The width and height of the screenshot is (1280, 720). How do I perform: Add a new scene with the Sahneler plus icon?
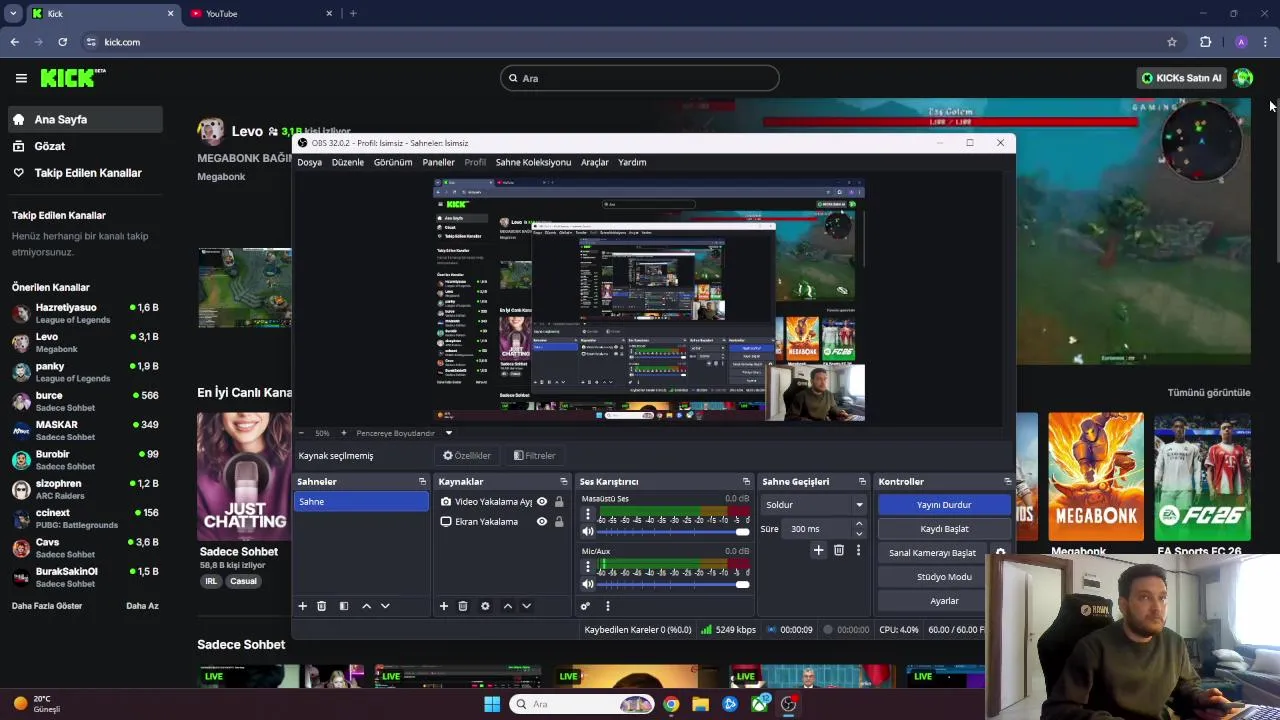coord(302,606)
